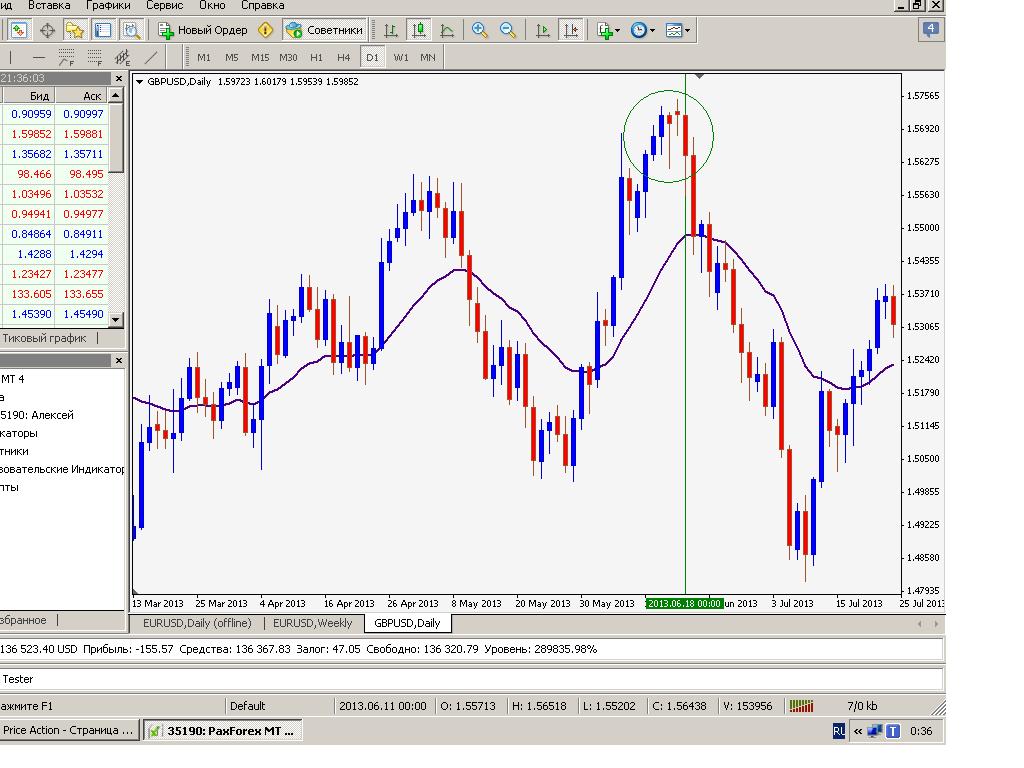Image resolution: width=1024 pixels, height=768 pixels.
Task: Set timeframe to MN
Action: coord(428,57)
